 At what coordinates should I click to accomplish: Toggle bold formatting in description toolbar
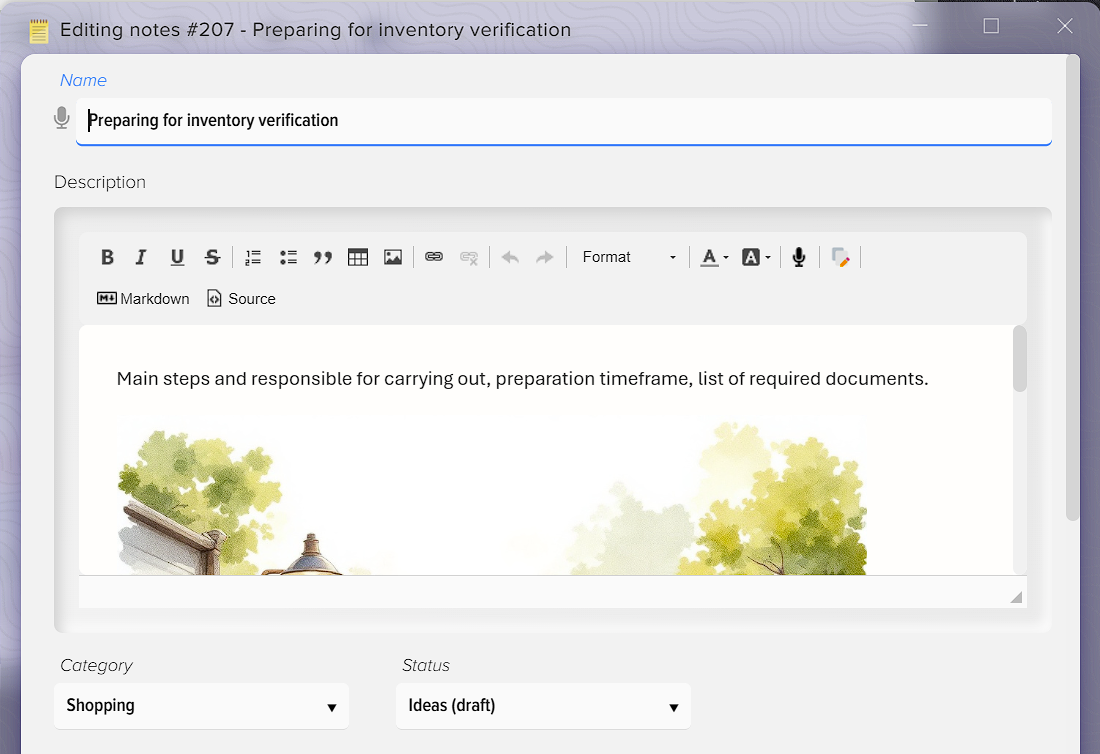[107, 257]
